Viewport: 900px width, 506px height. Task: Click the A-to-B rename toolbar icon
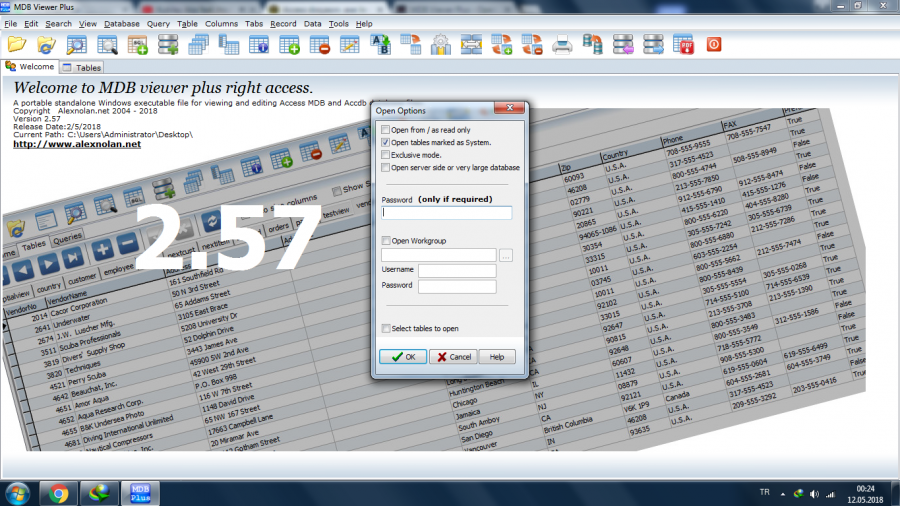click(381, 44)
